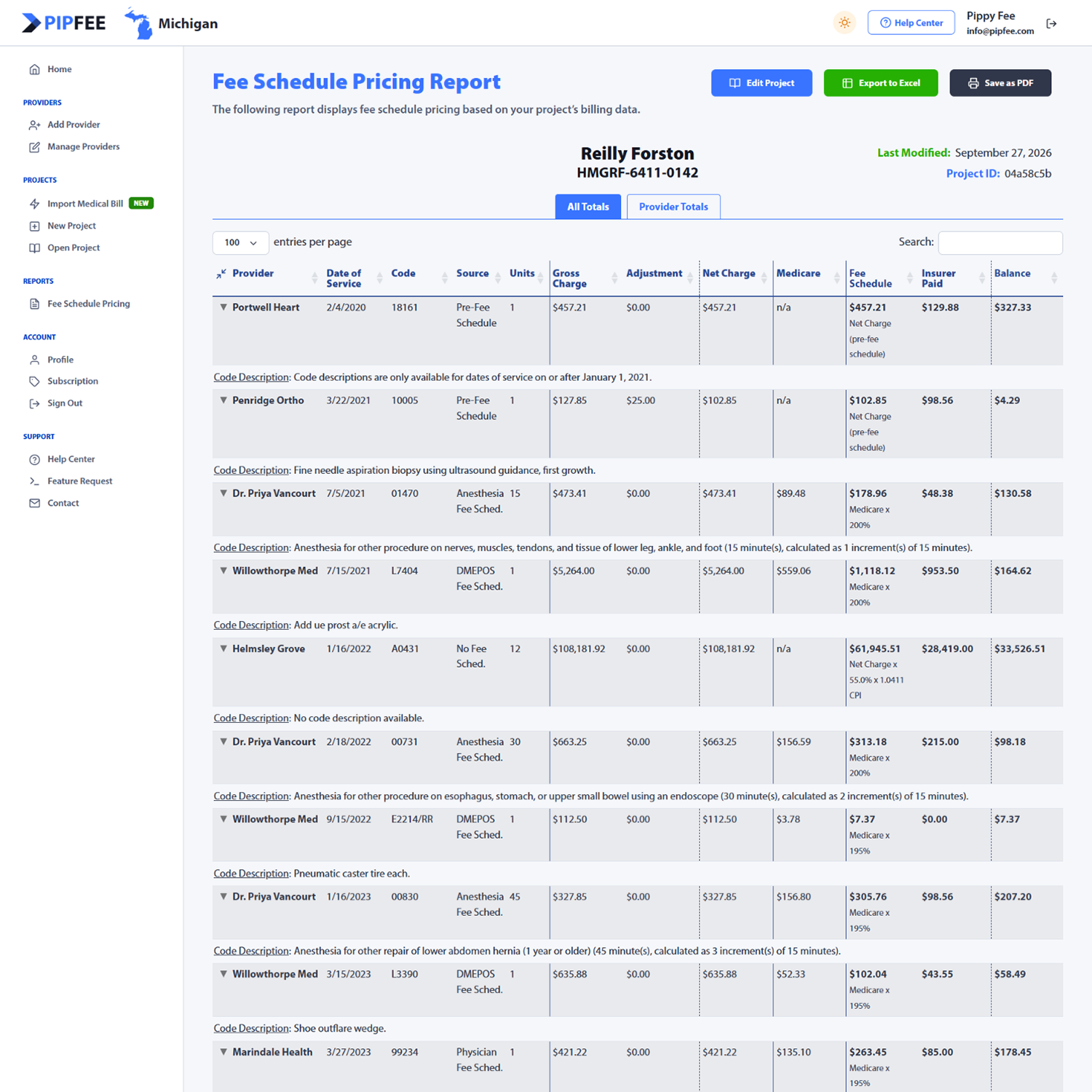Click the Subscription tag icon
This screenshot has width=1092, height=1092.
tap(34, 381)
